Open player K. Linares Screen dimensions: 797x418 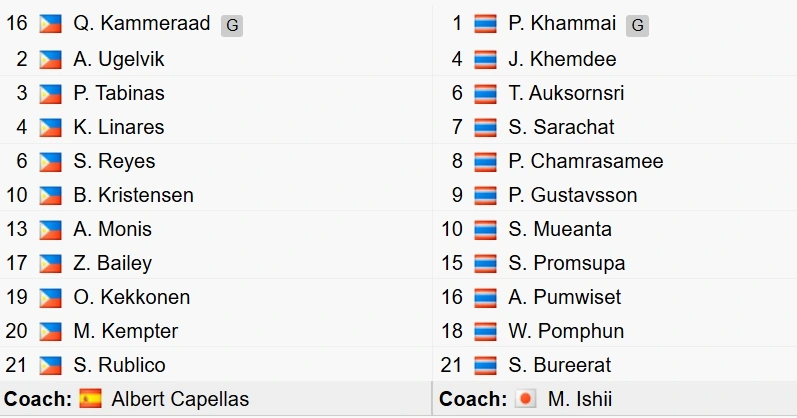point(119,127)
